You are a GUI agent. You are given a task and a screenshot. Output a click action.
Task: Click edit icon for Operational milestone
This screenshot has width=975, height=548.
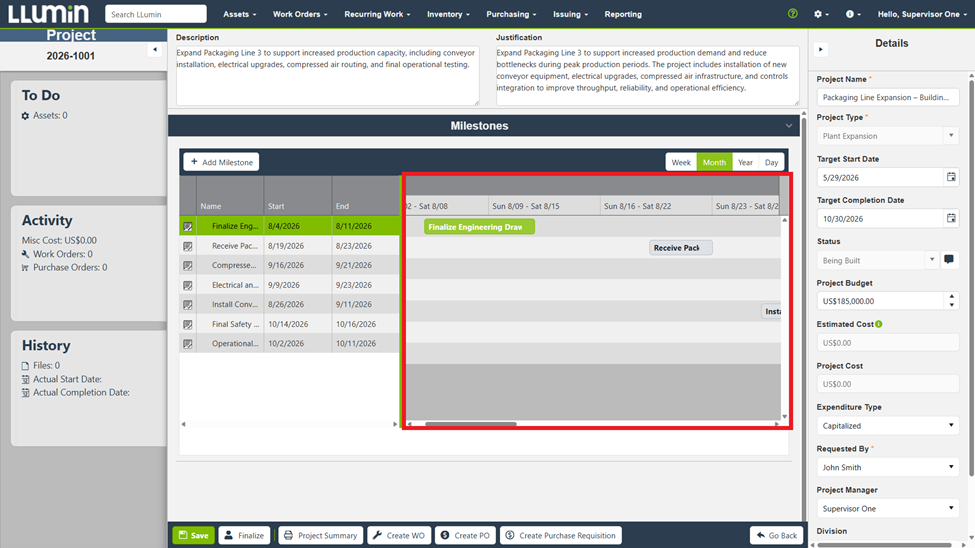point(188,344)
